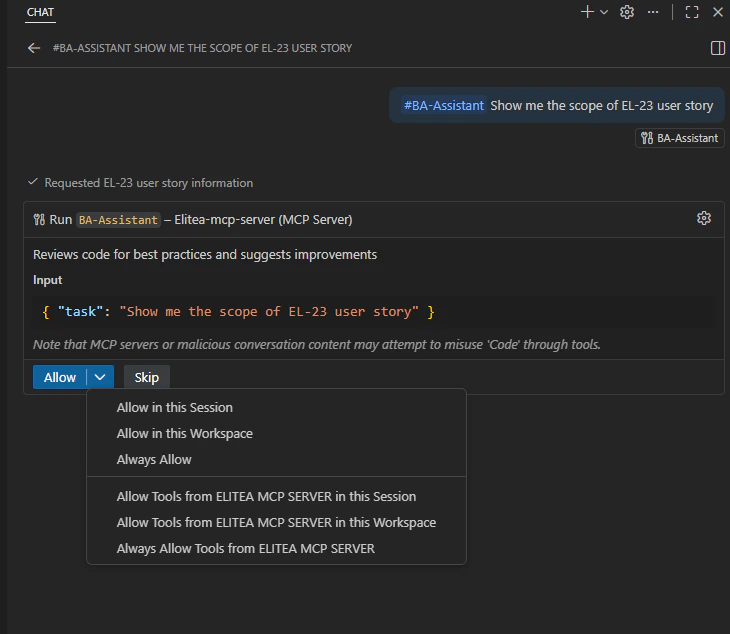Click the New Chat plus icon
The height and width of the screenshot is (634, 730).
(x=587, y=12)
